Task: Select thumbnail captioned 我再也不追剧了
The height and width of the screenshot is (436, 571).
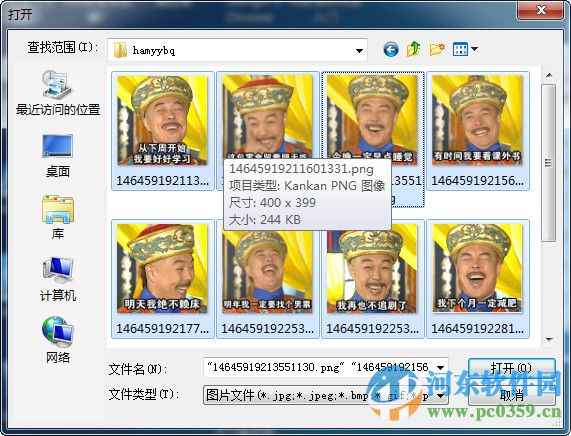Action: [x=372, y=271]
